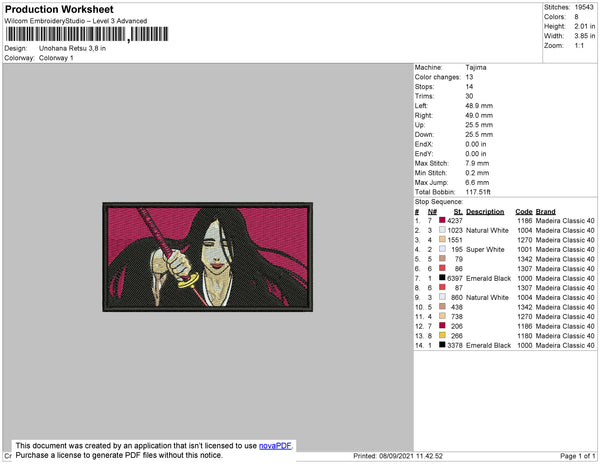
Task: Select the Width value '3.85 in'
Action: pos(585,36)
